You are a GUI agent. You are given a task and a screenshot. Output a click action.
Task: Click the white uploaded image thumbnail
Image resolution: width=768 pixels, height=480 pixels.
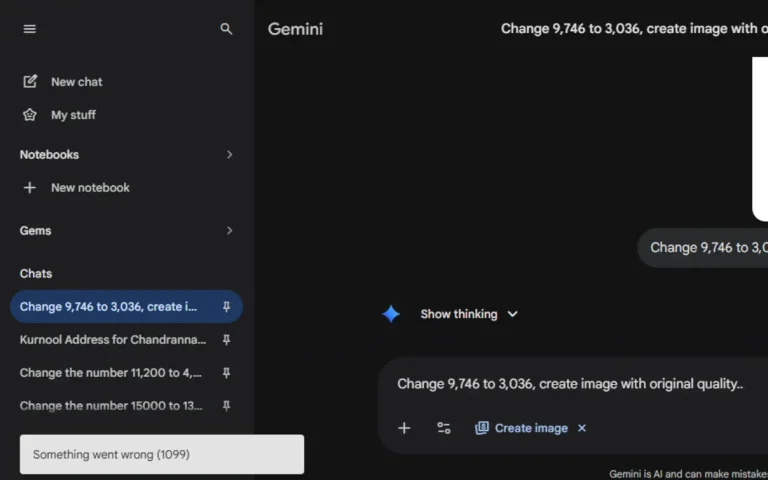(760, 139)
